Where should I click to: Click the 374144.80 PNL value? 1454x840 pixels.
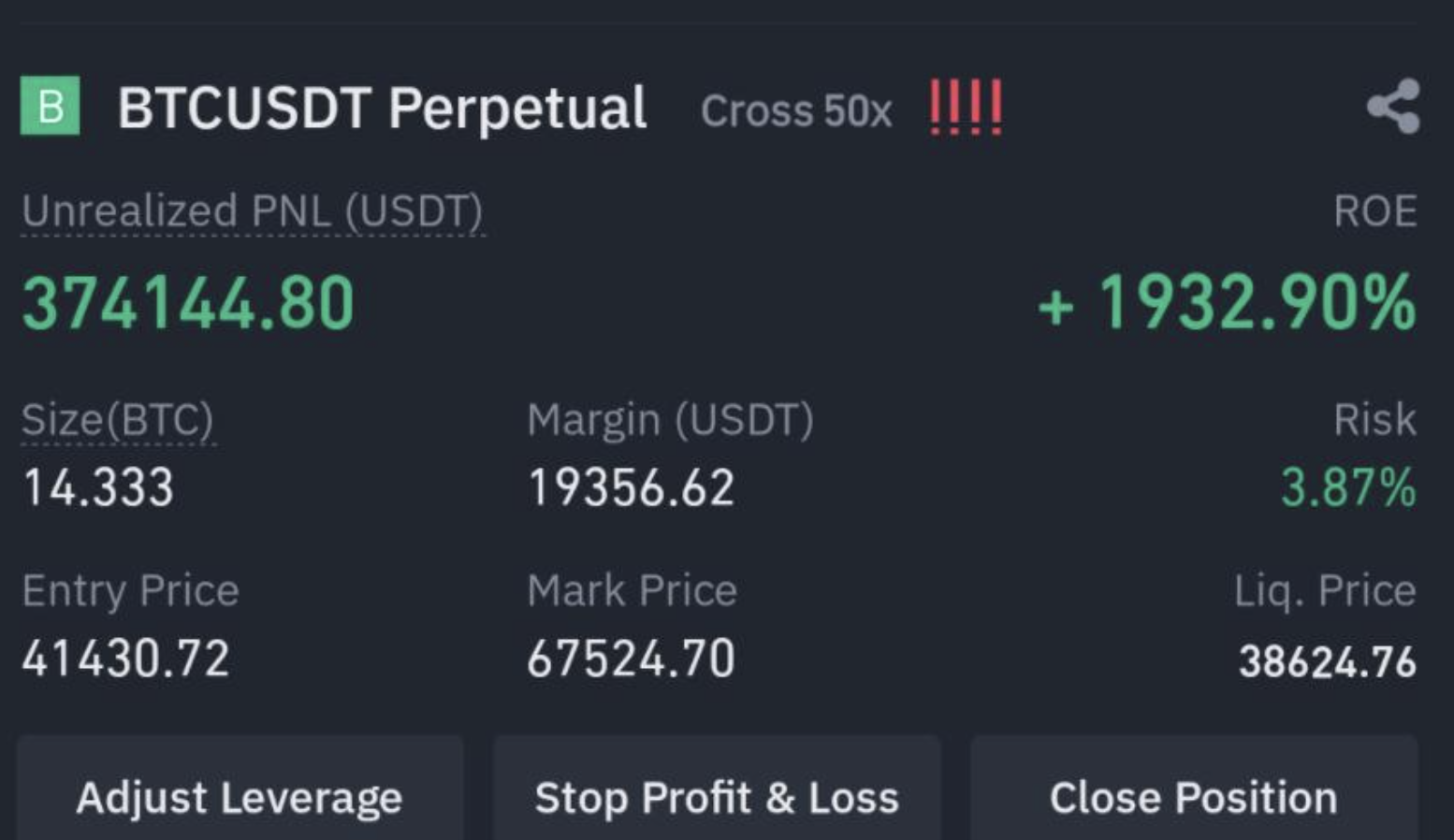click(188, 303)
